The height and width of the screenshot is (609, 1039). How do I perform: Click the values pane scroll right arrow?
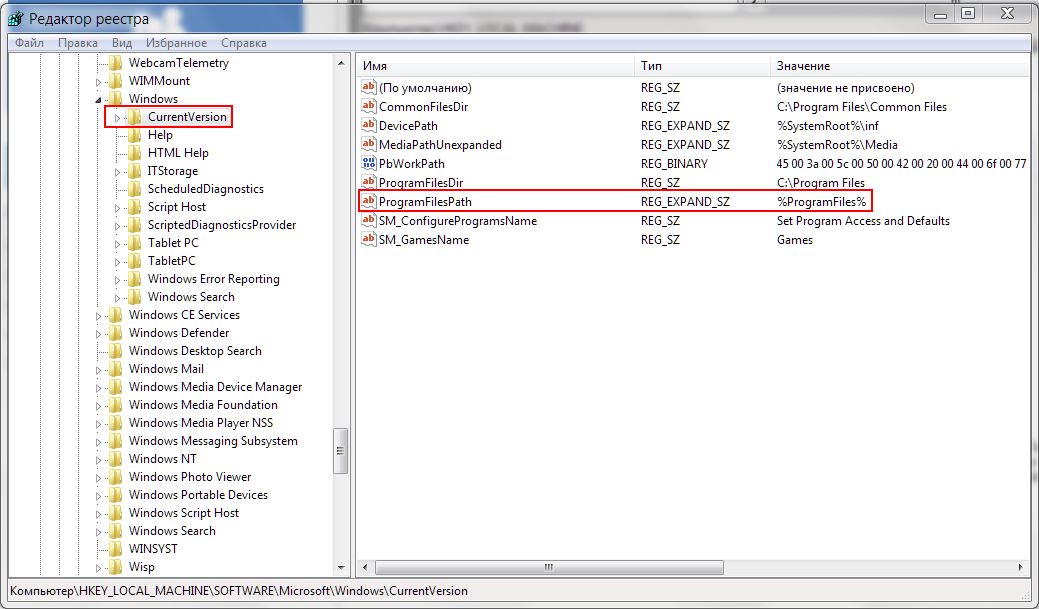pyautogui.click(x=1020, y=567)
